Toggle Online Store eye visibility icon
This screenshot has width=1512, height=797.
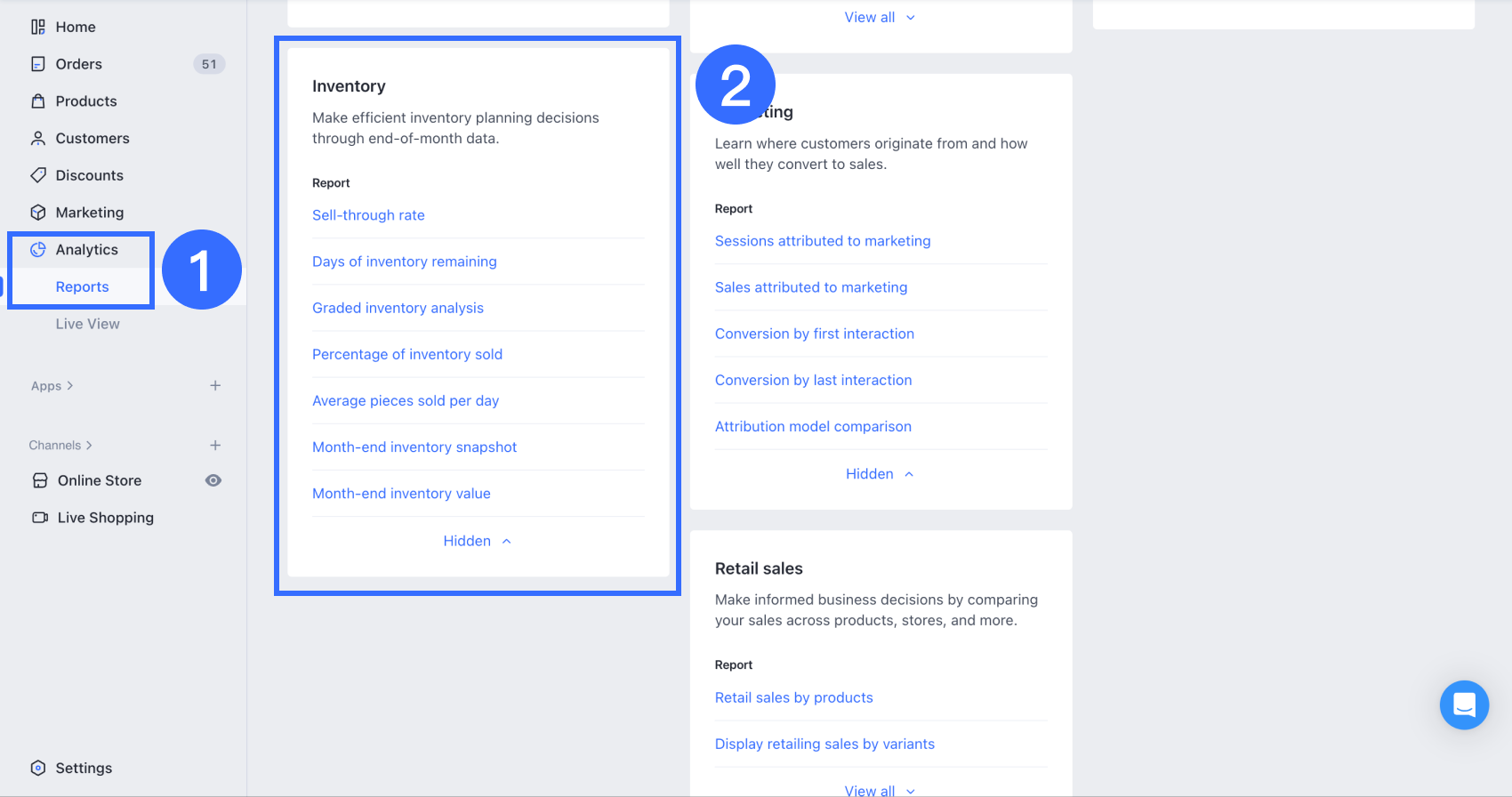click(213, 480)
